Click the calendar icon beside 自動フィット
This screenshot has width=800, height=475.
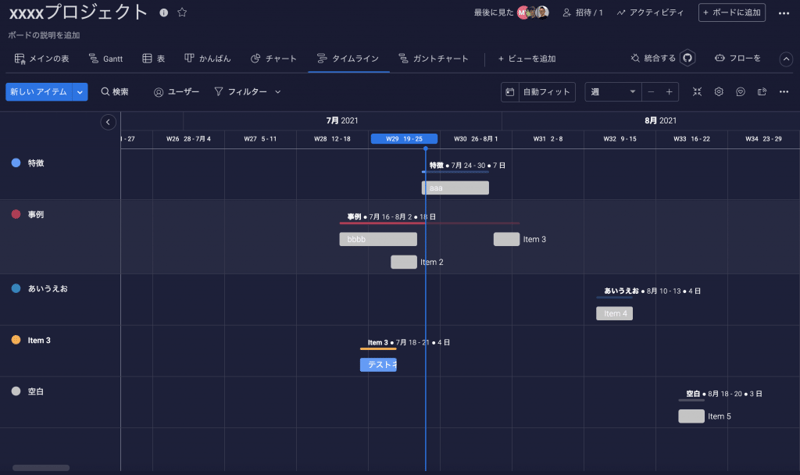[x=510, y=92]
